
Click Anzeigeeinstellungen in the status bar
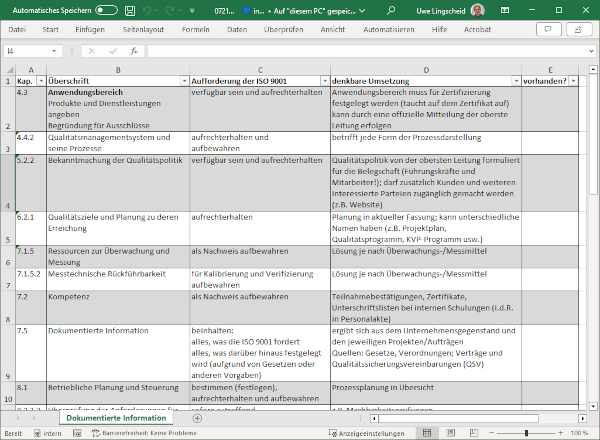371,433
